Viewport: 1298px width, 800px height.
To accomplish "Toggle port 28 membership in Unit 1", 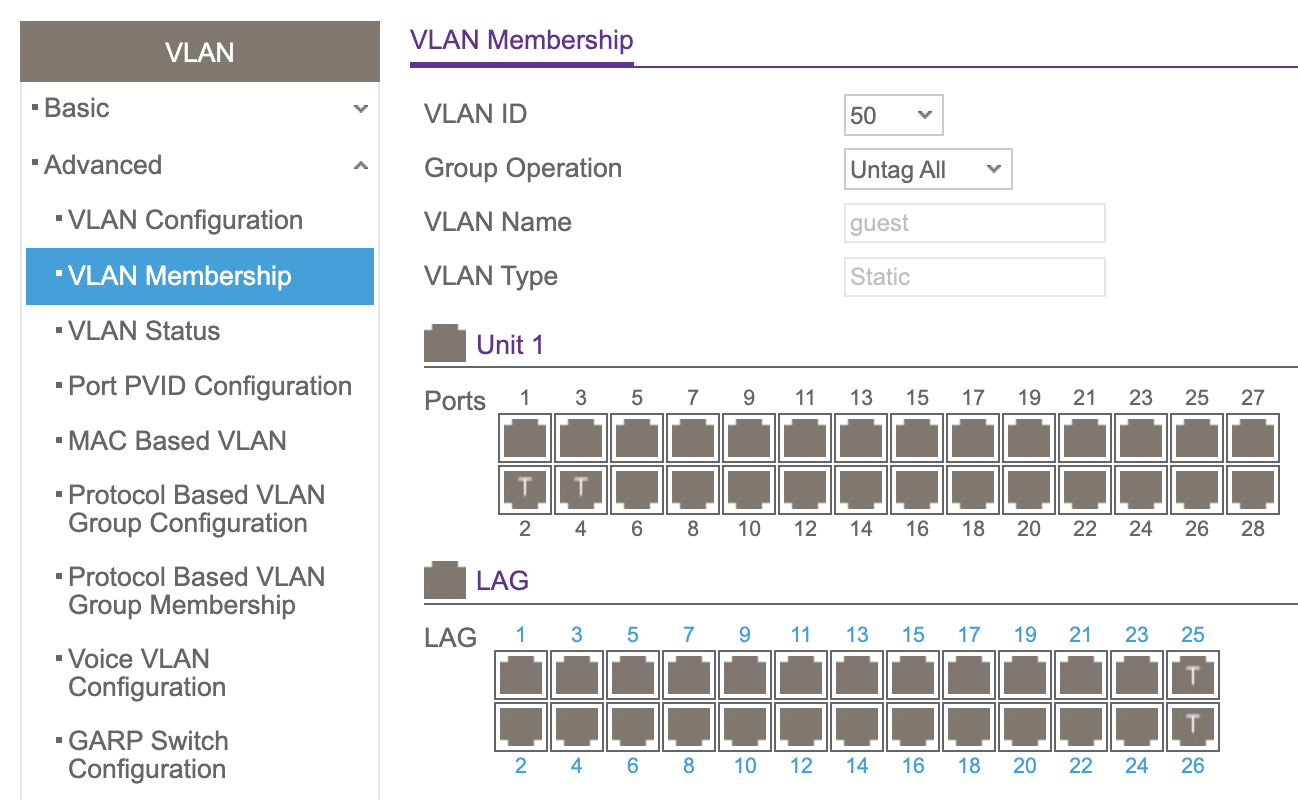I will tap(1253, 488).
